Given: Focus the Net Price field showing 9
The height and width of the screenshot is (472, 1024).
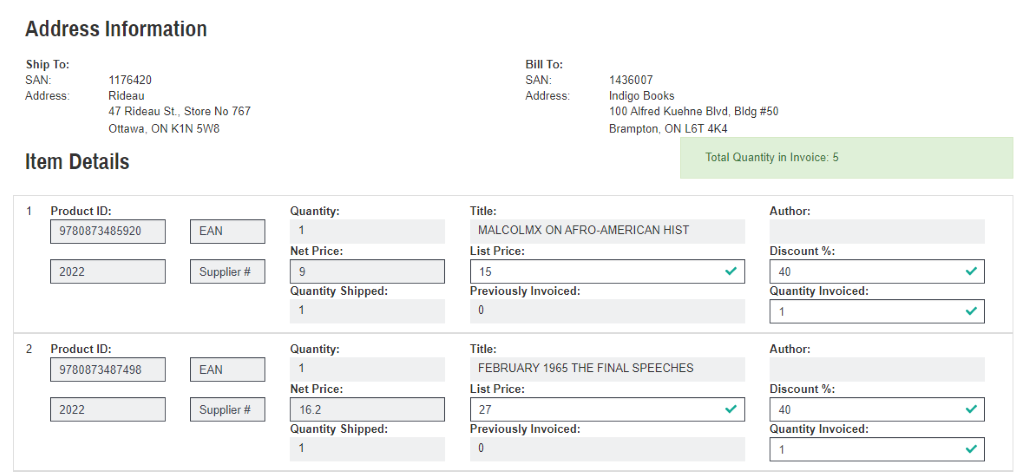Looking at the screenshot, I should (x=367, y=271).
